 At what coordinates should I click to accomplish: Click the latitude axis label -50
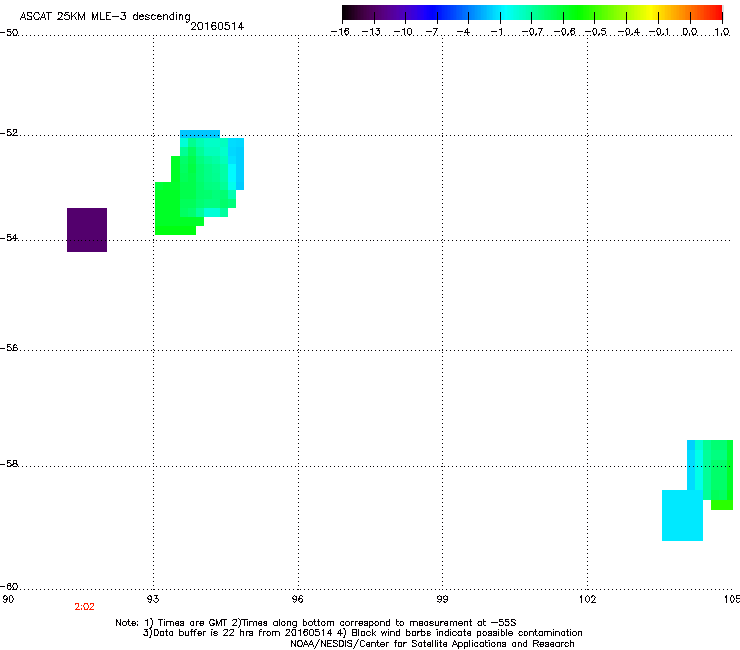tap(9, 33)
